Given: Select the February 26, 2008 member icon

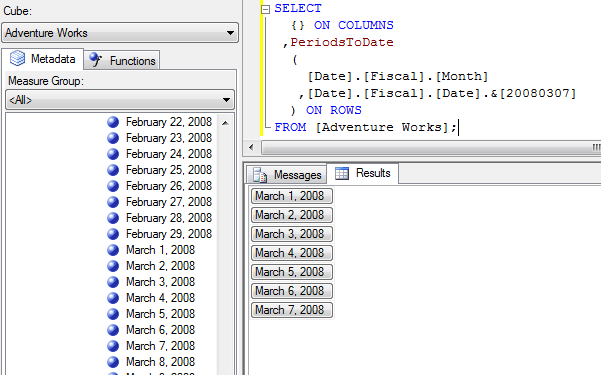Looking at the screenshot, I should (113, 186).
